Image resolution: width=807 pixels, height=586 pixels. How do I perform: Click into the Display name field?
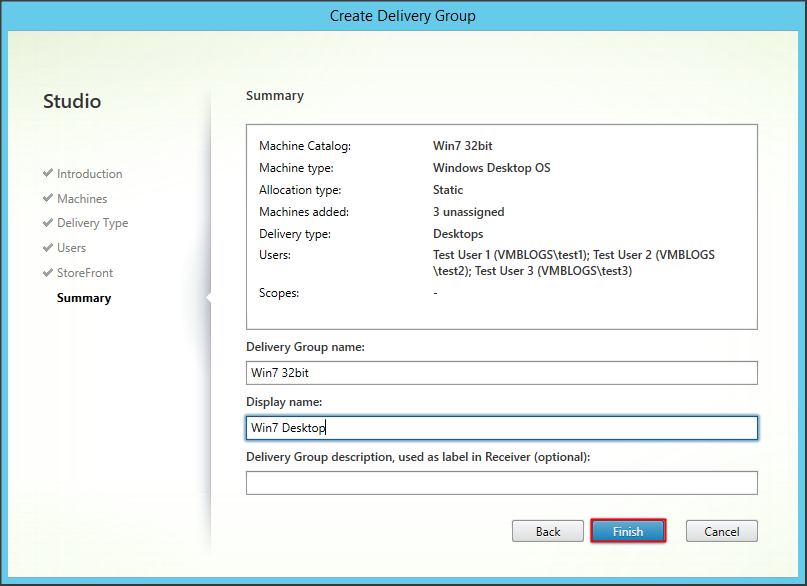[x=501, y=428]
